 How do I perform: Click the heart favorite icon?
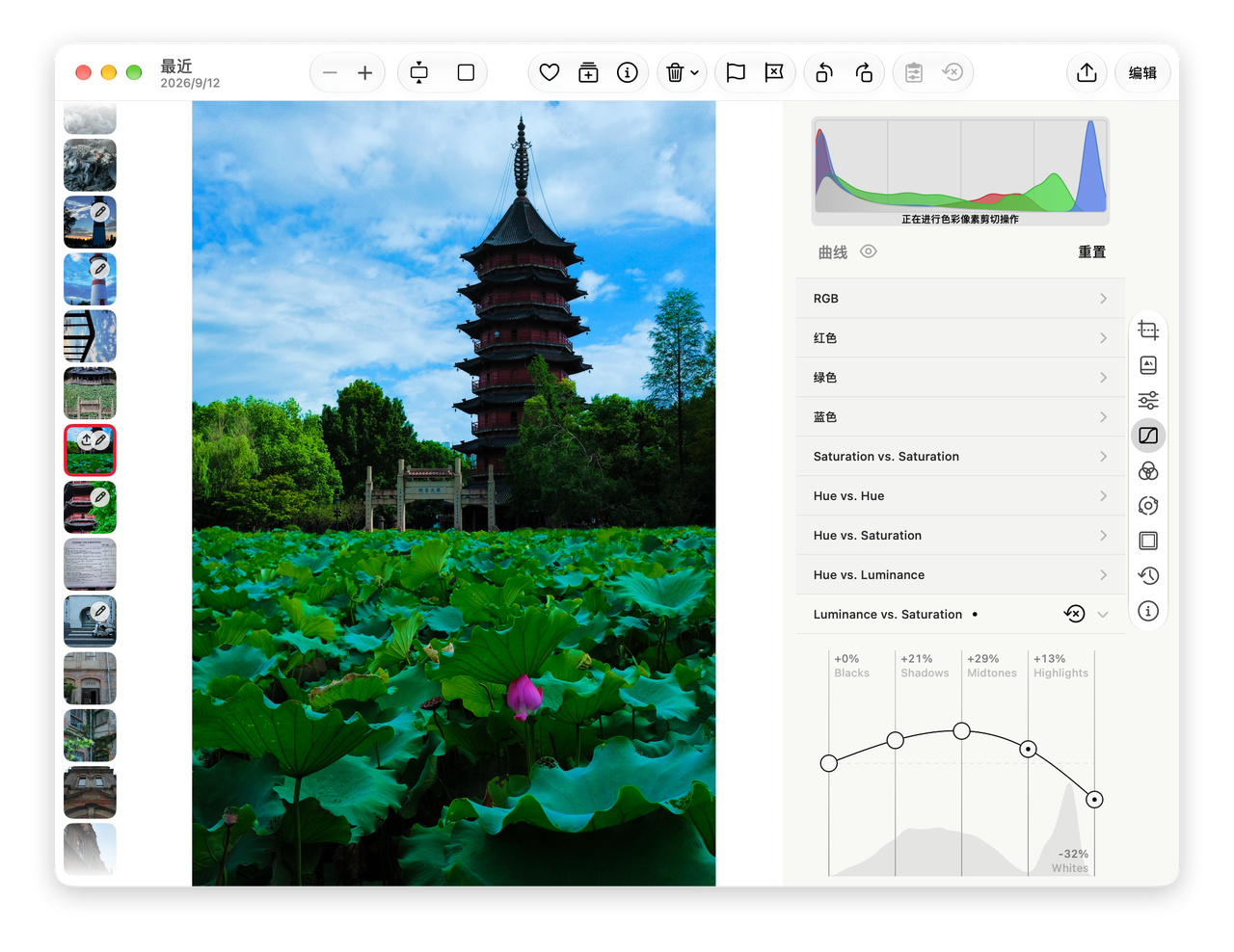point(550,72)
